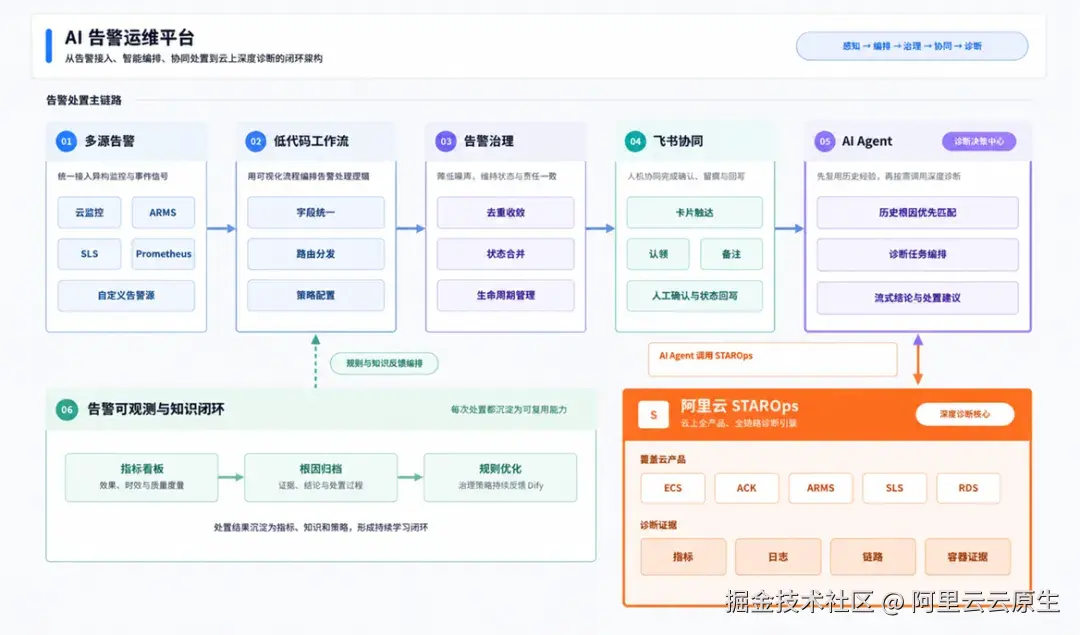Viewport: 1080px width, 635px height.
Task: Select the 云监控 box
Action: pyautogui.click(x=90, y=212)
